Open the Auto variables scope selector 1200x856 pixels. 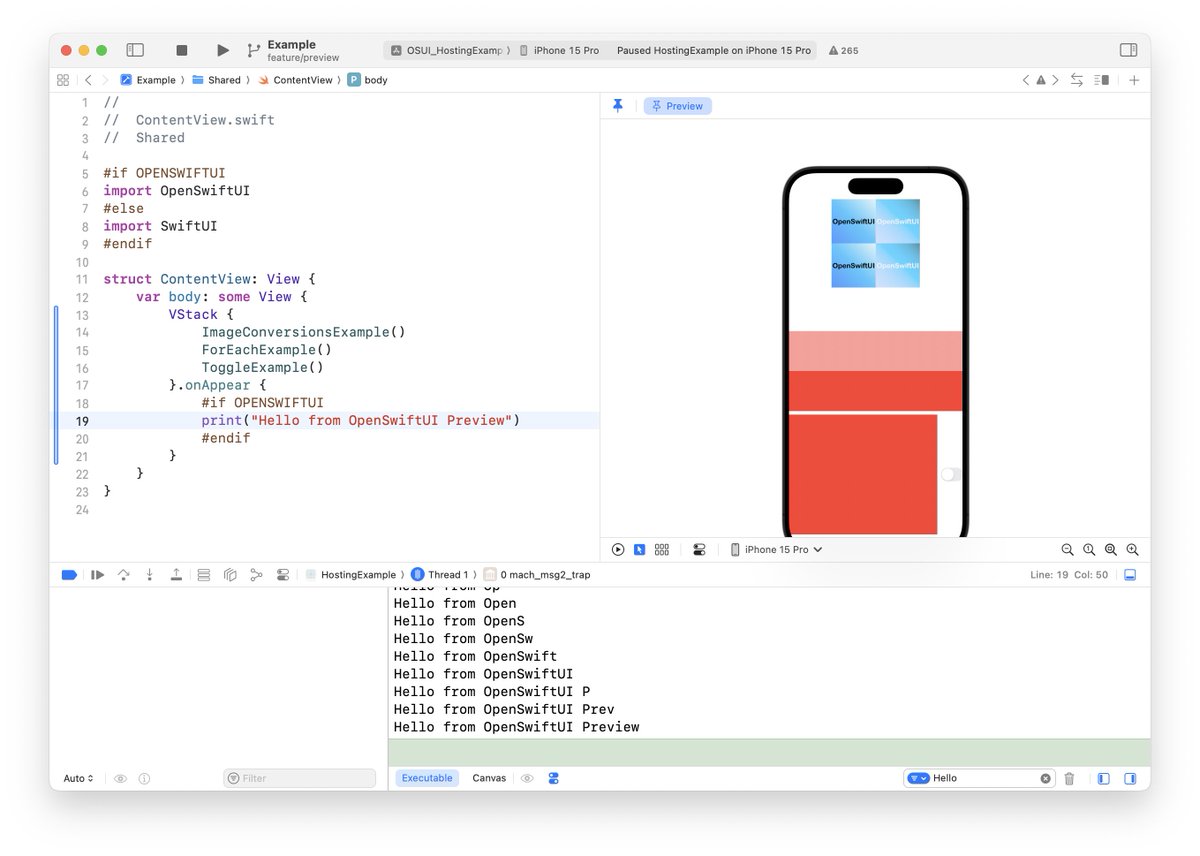[x=78, y=778]
